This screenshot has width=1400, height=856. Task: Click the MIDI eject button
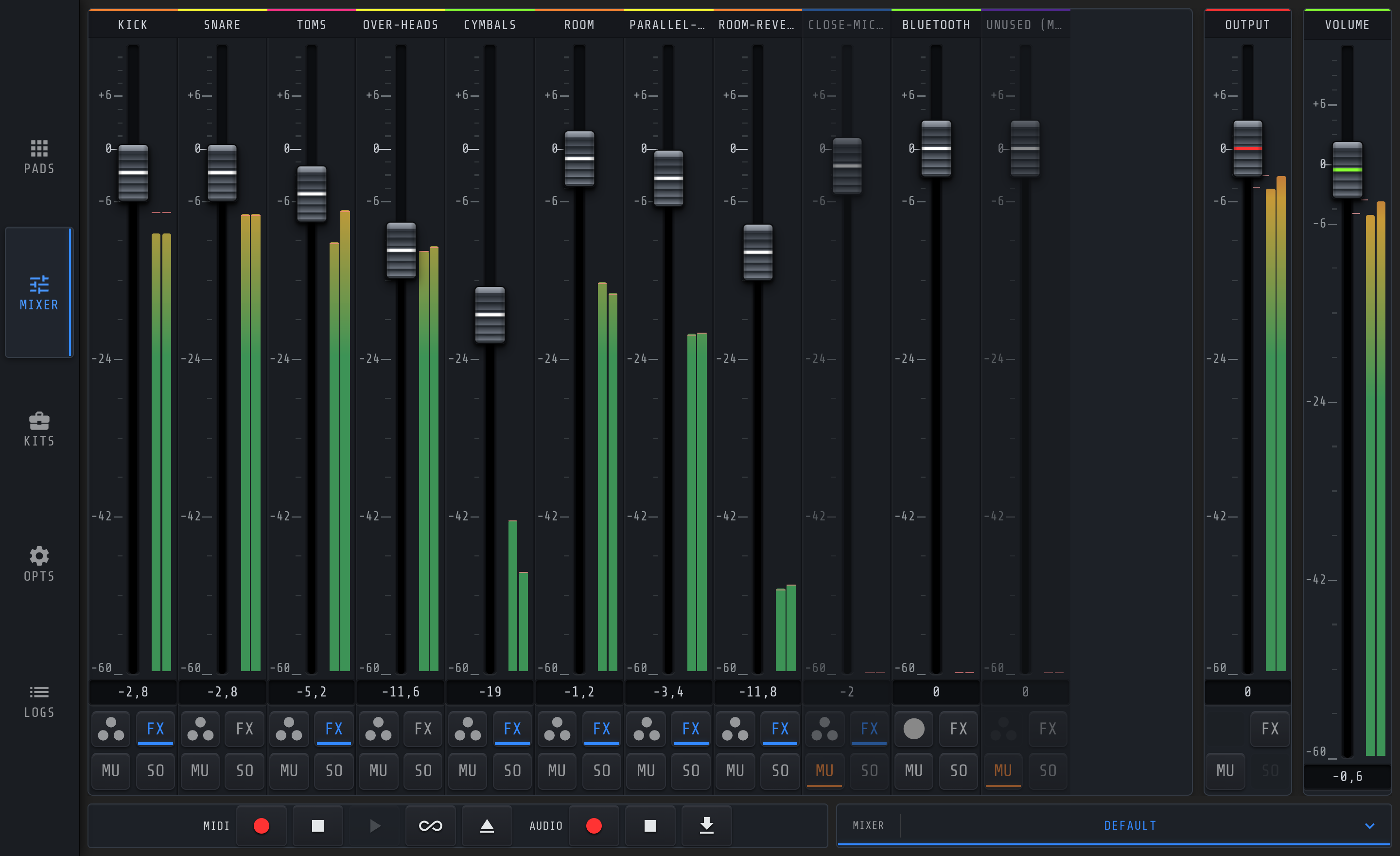(487, 825)
